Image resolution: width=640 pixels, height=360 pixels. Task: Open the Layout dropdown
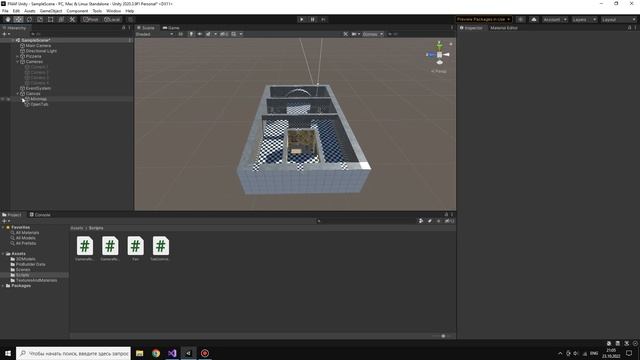(x=619, y=19)
